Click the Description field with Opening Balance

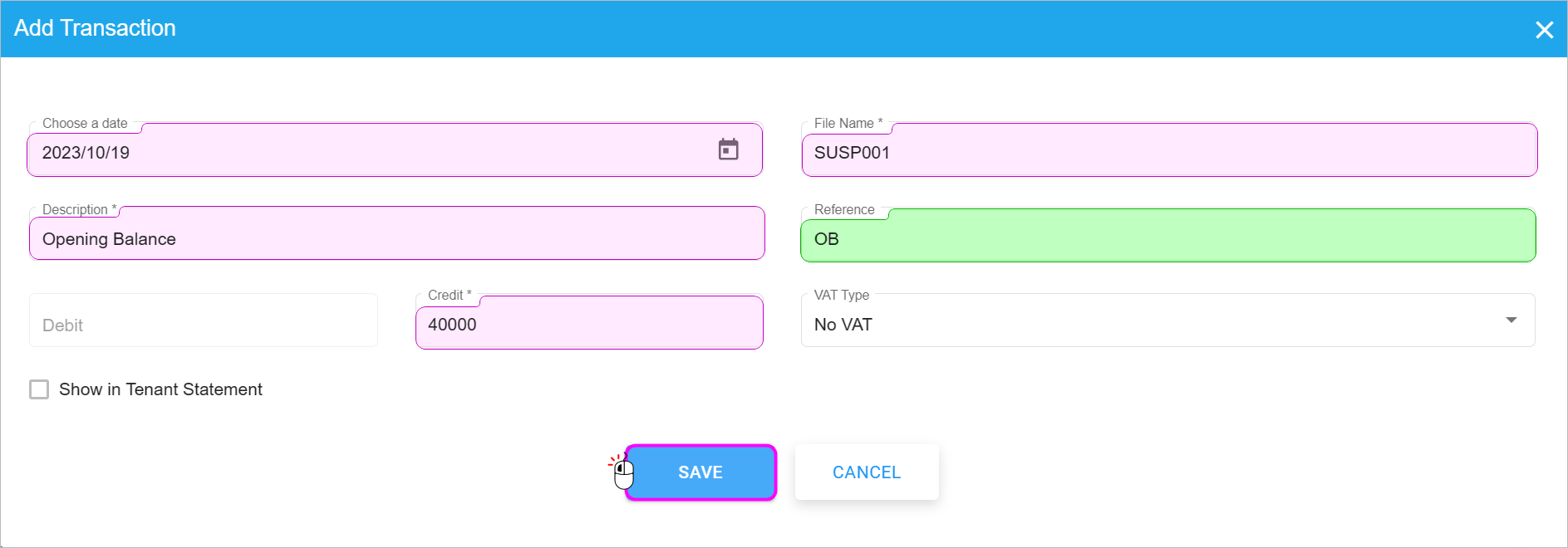[x=396, y=239]
